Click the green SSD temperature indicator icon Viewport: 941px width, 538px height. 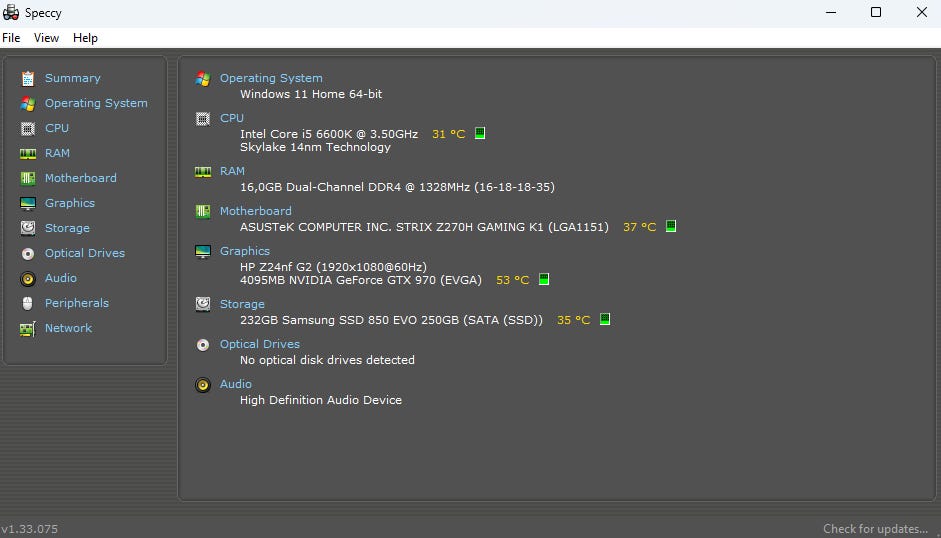pos(605,319)
